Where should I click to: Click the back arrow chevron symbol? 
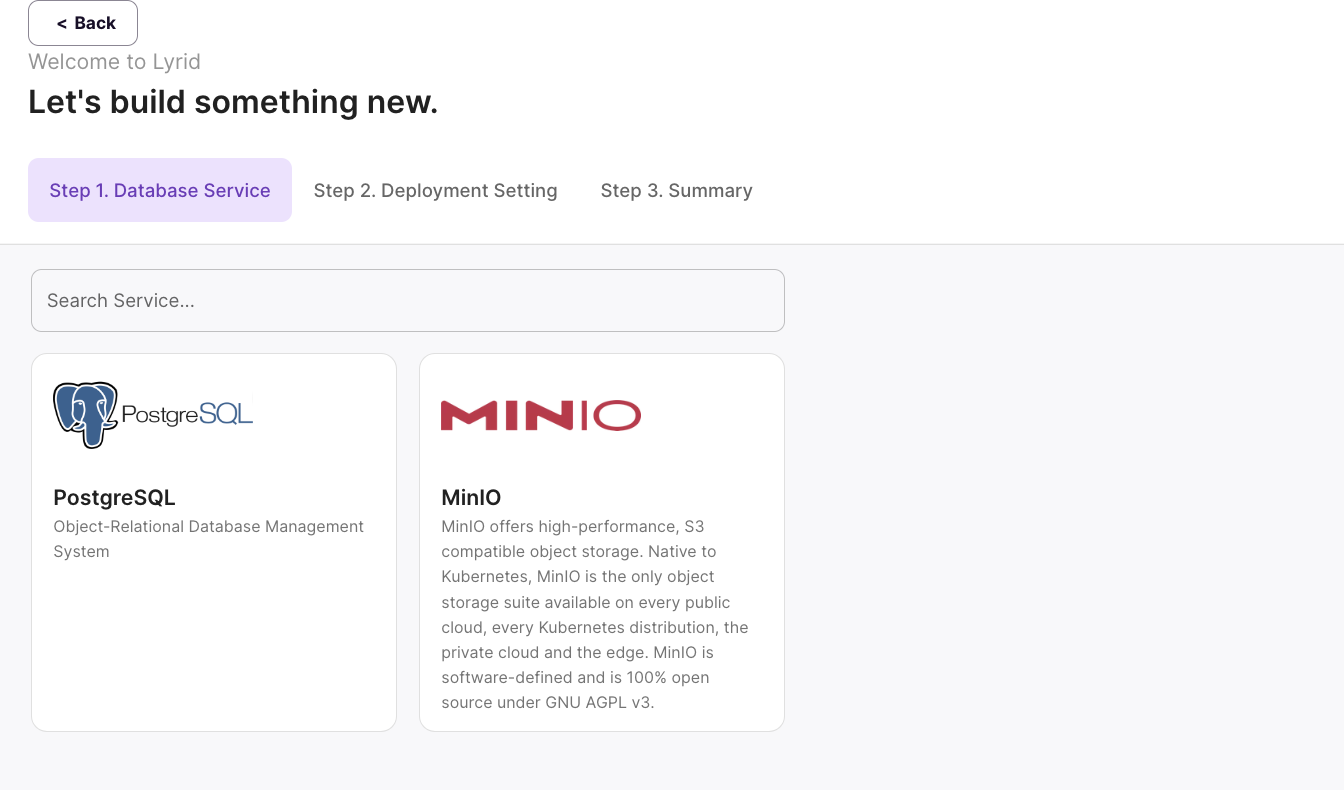[62, 24]
